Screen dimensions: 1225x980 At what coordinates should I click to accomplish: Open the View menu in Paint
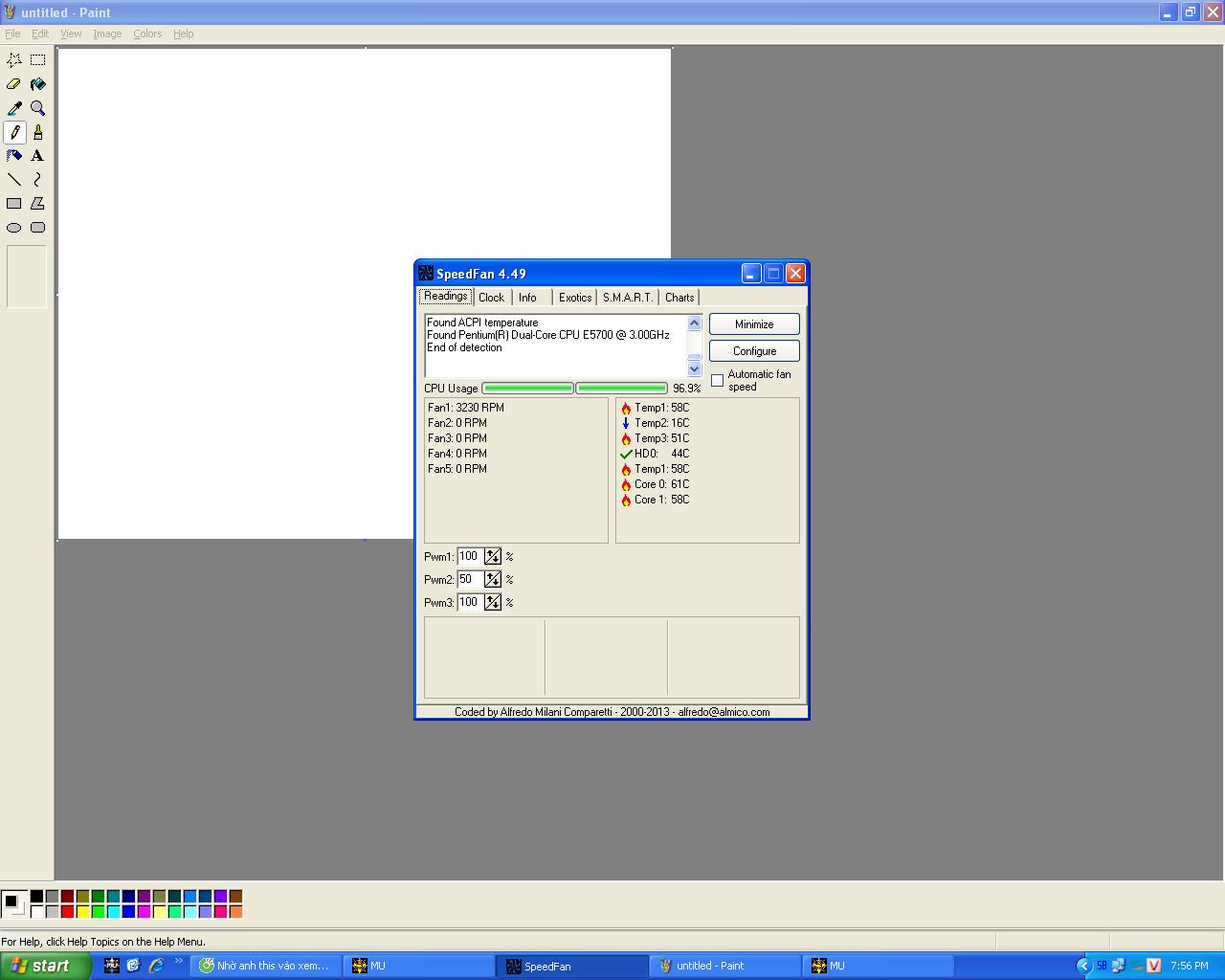coord(71,33)
